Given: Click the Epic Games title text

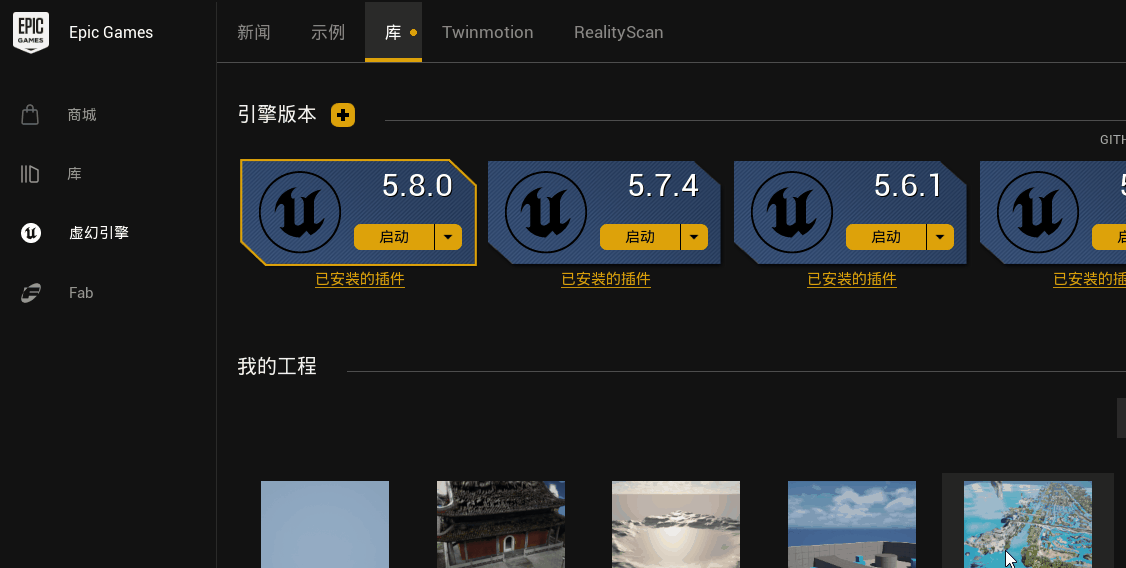Looking at the screenshot, I should [111, 32].
